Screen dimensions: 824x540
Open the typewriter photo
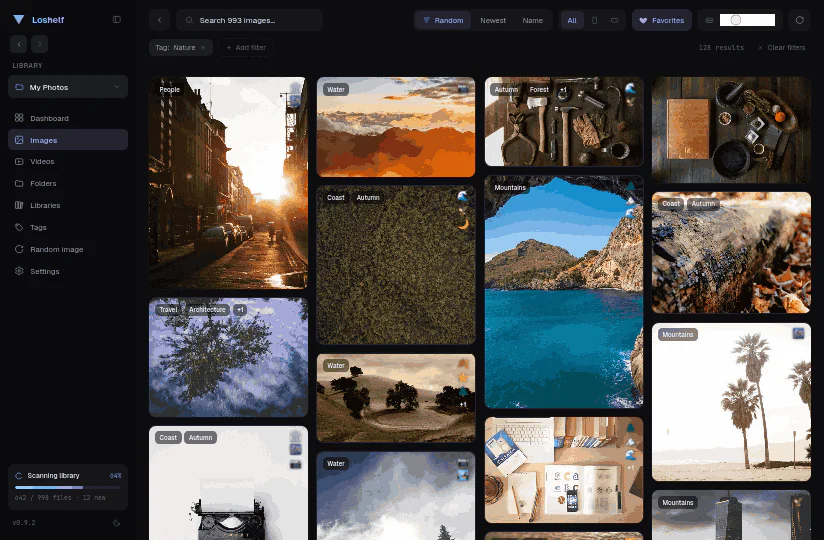tap(228, 483)
